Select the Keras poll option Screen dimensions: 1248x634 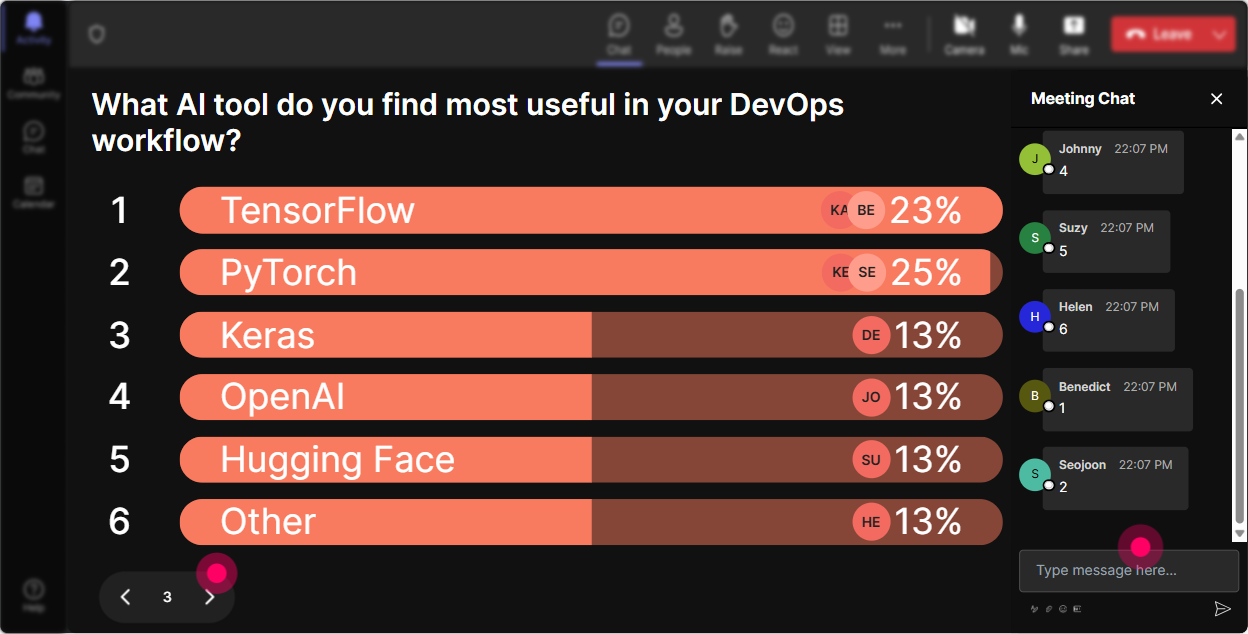[591, 335]
